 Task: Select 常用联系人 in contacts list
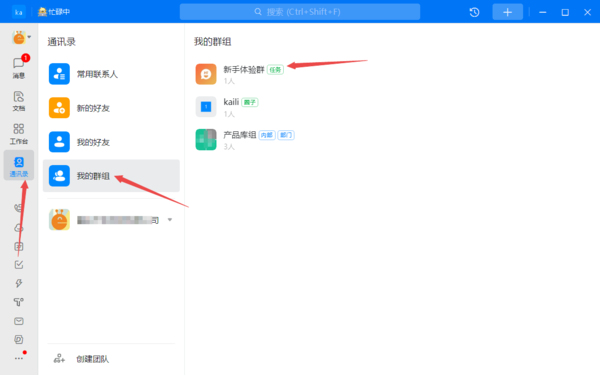pos(111,74)
